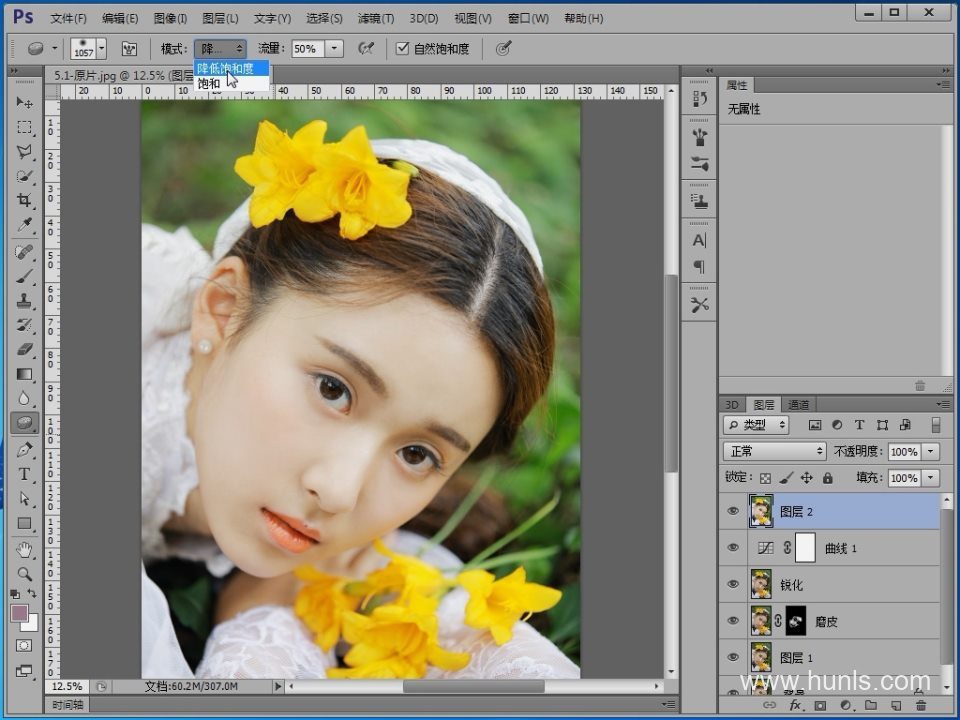960x720 pixels.
Task: Open the 时间轴 timeline panel
Action: pos(68,705)
